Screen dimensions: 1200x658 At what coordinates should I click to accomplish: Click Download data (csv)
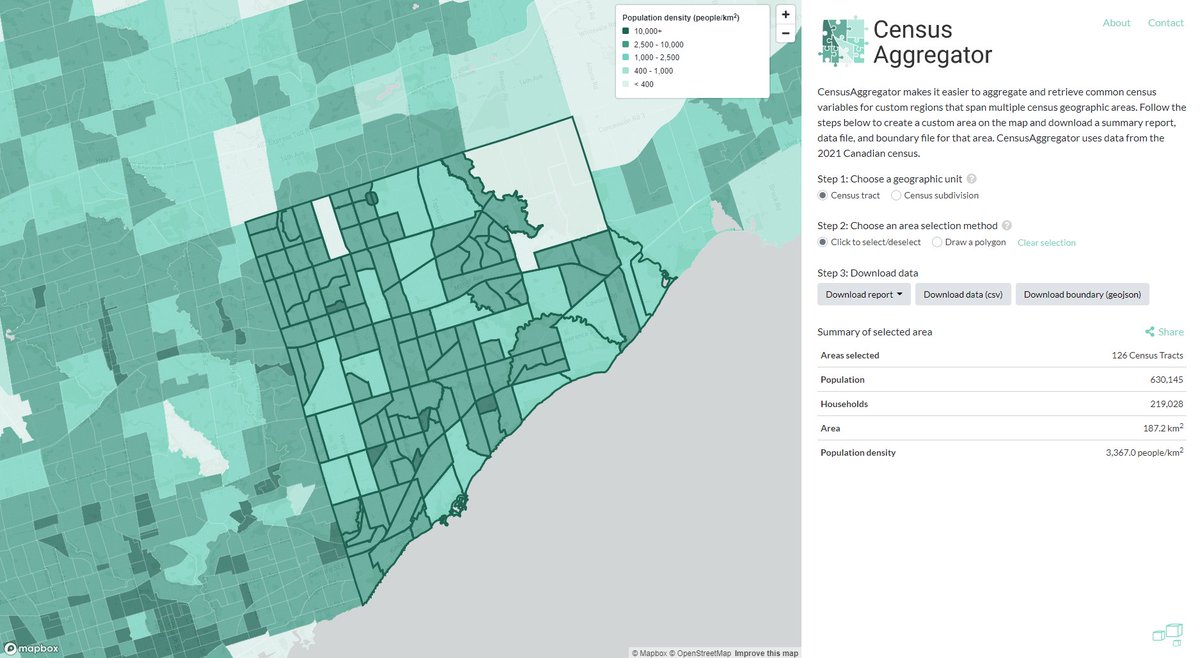click(x=962, y=294)
